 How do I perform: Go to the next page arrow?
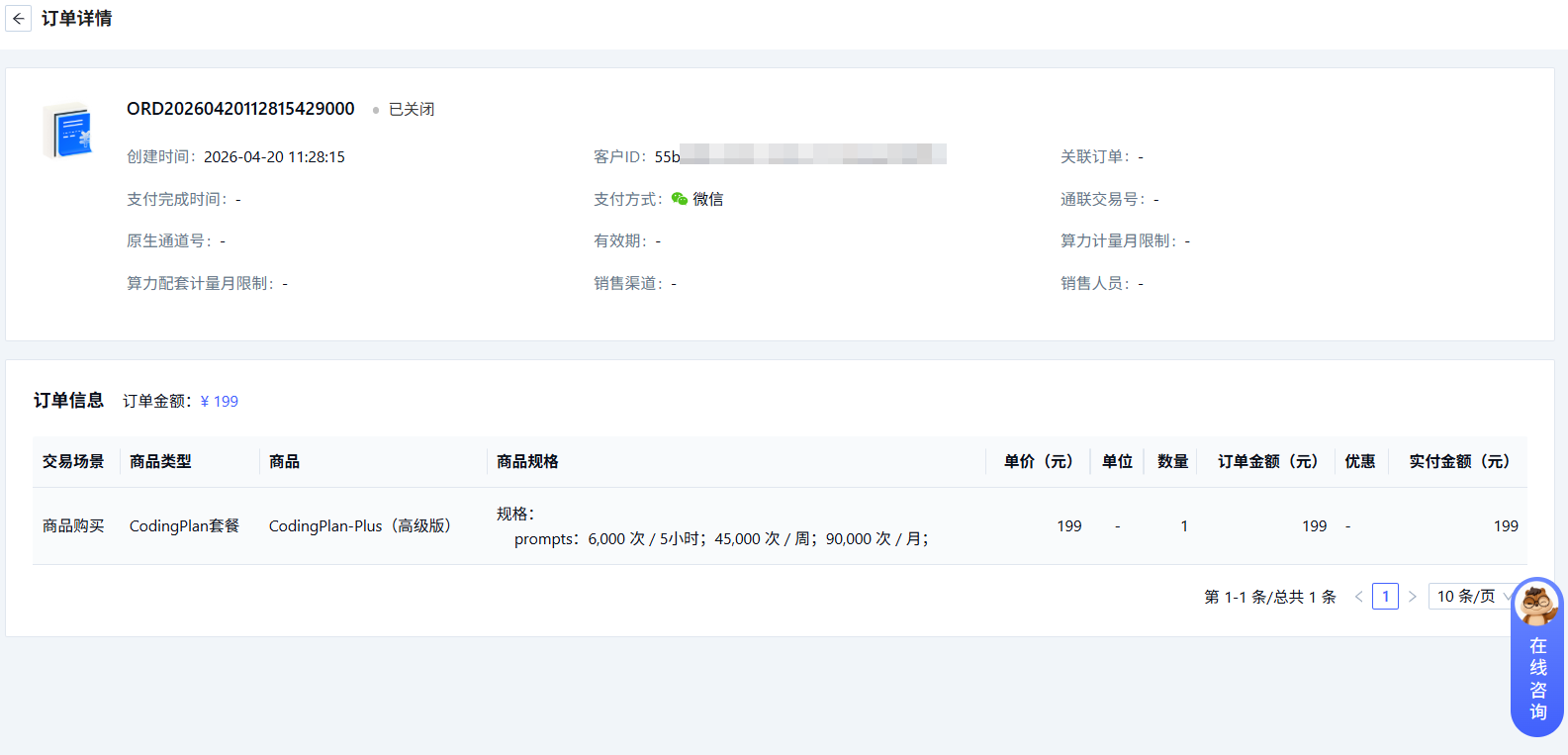[1413, 597]
